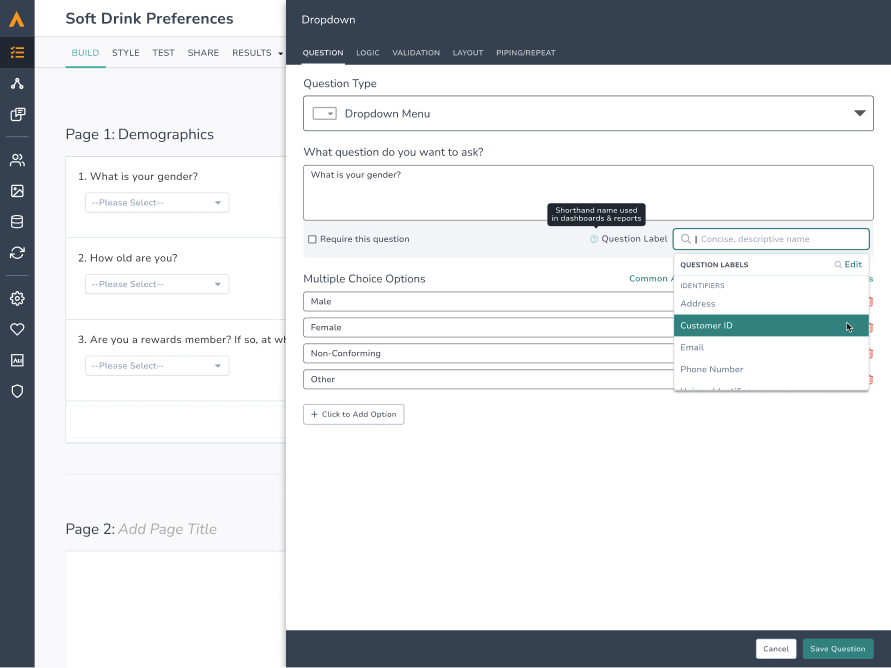
Task: Open the survey list icon in sidebar
Action: pos(17,52)
